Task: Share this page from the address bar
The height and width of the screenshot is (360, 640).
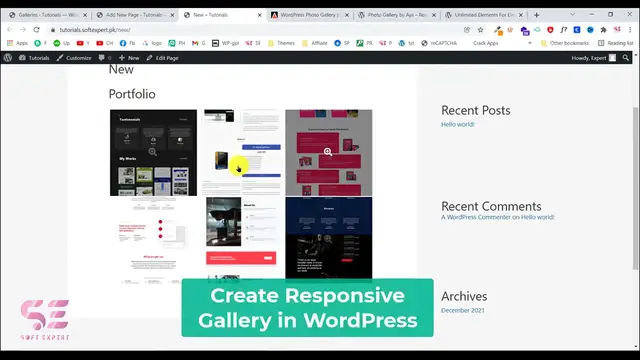Action: (x=467, y=30)
